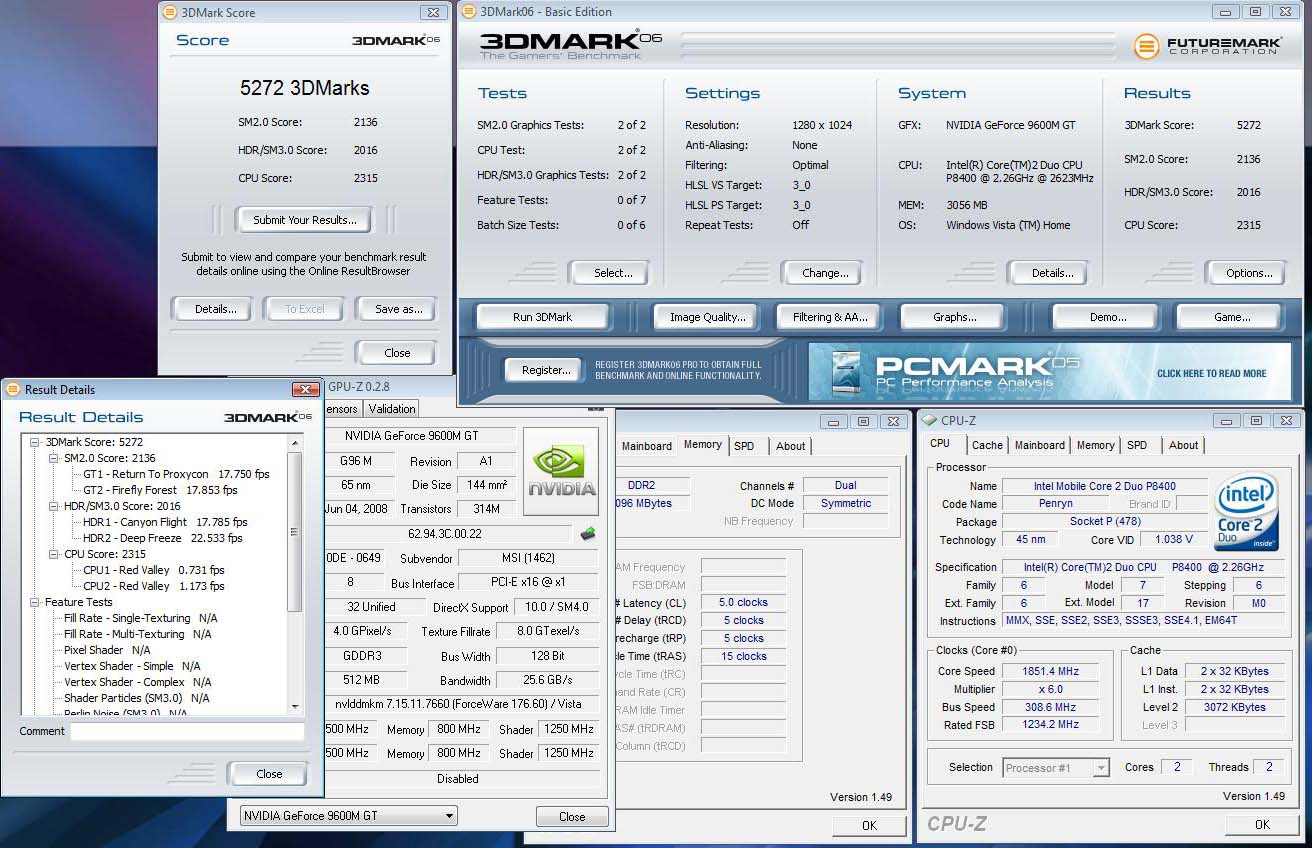Select Vertex Shader - Simple row

pos(132,666)
